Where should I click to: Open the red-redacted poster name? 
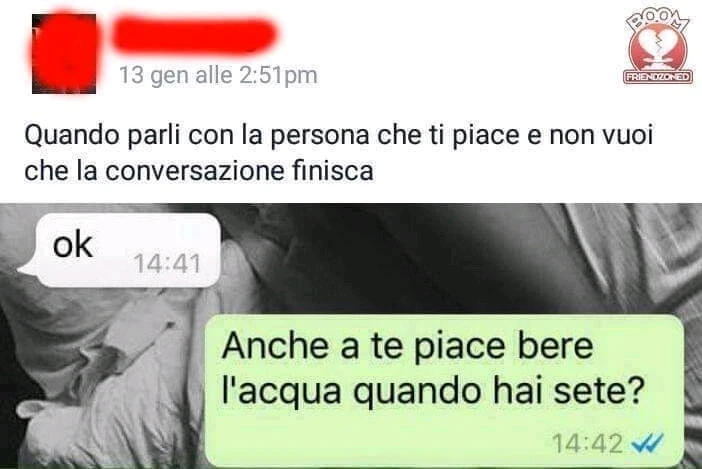(194, 34)
